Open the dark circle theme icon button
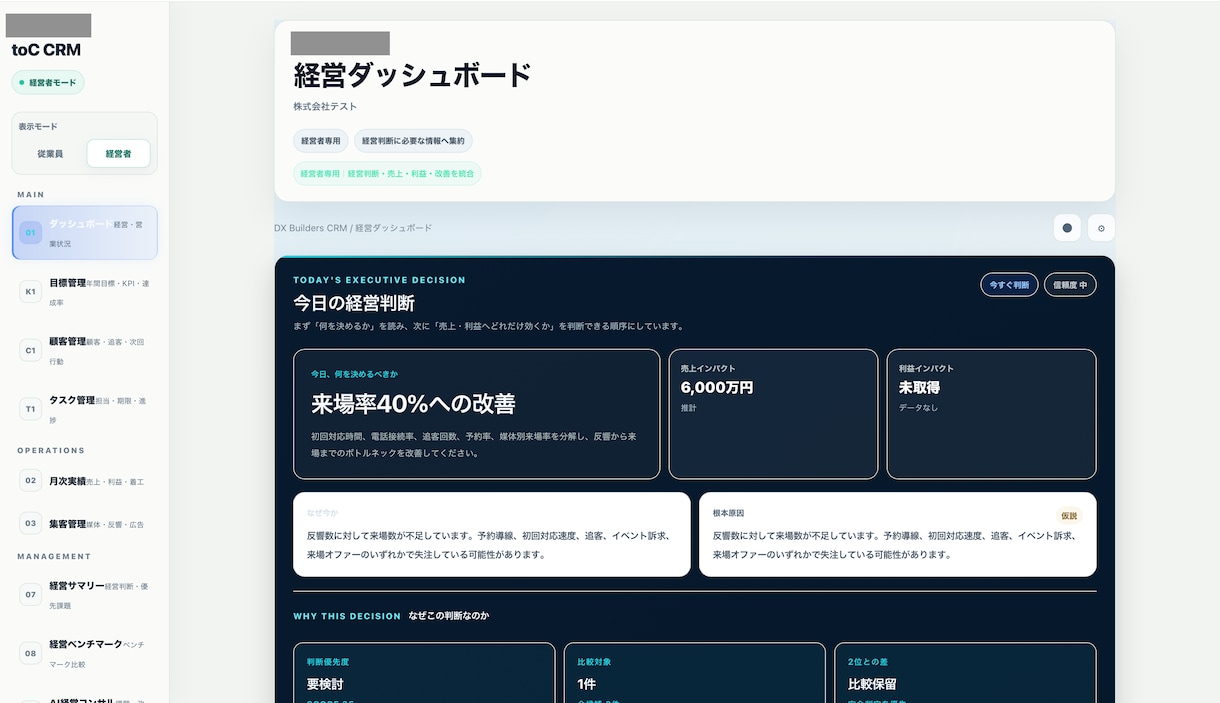Viewport: 1220px width, 703px height. click(1067, 228)
